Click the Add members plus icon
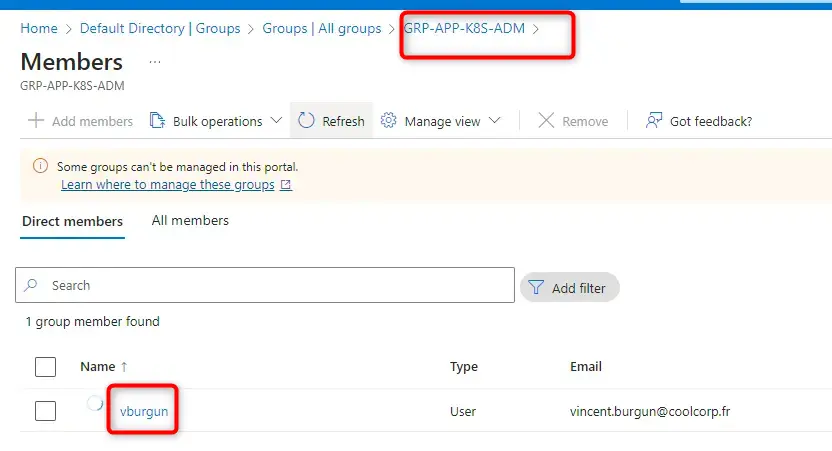Screen dimensions: 832x451 [x=36, y=120]
